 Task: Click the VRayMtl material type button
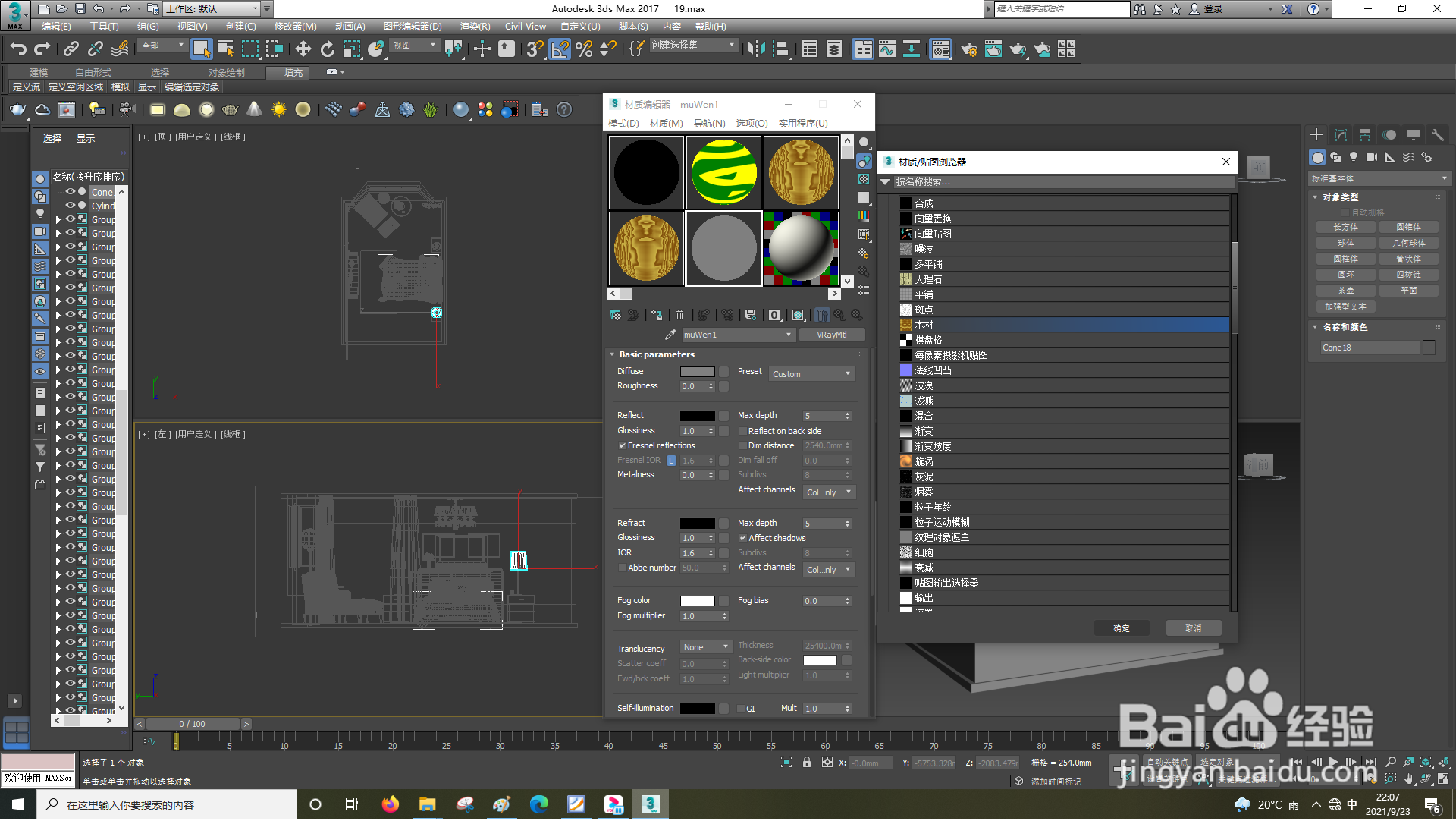click(831, 335)
